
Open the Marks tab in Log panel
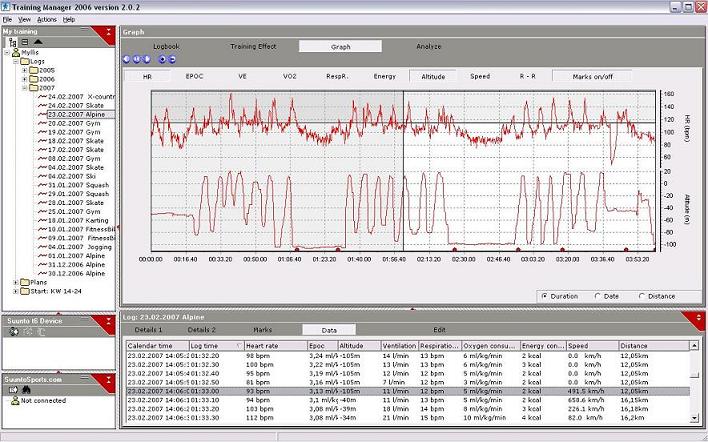(262, 330)
